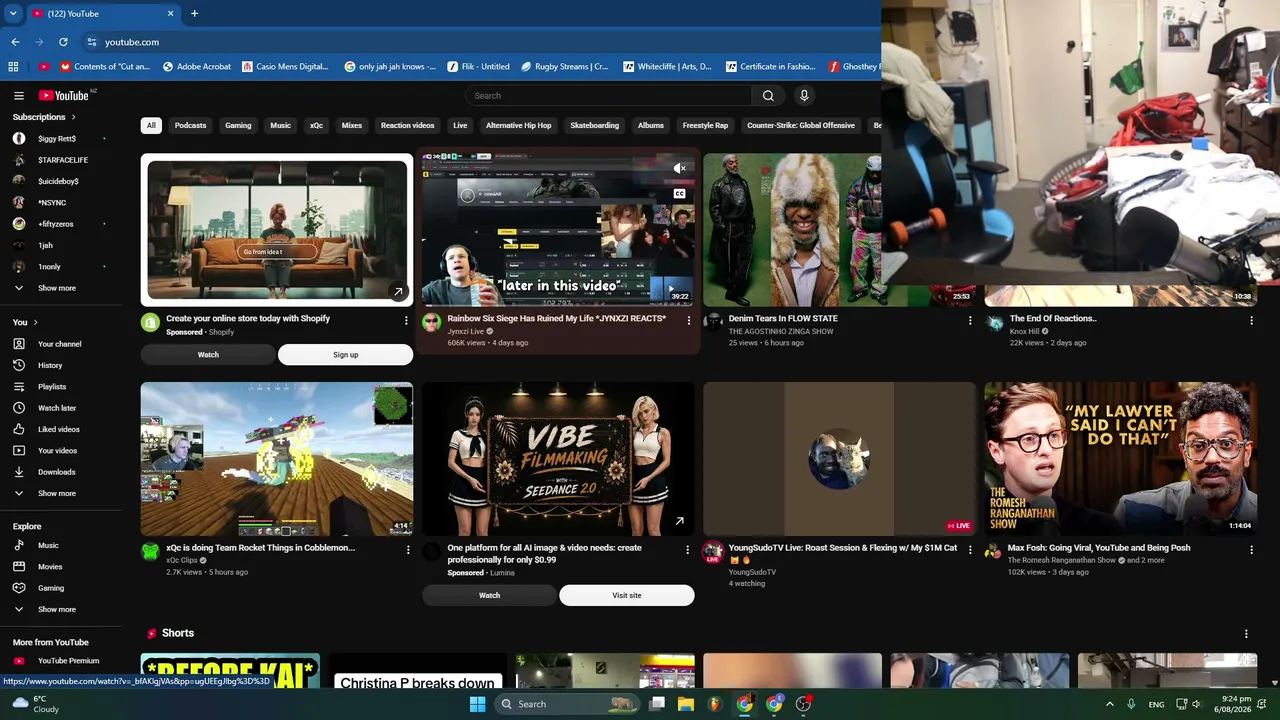Screen dimensions: 1280x720
Task: Show more subscriptions below 1nonly
Action: (57, 288)
